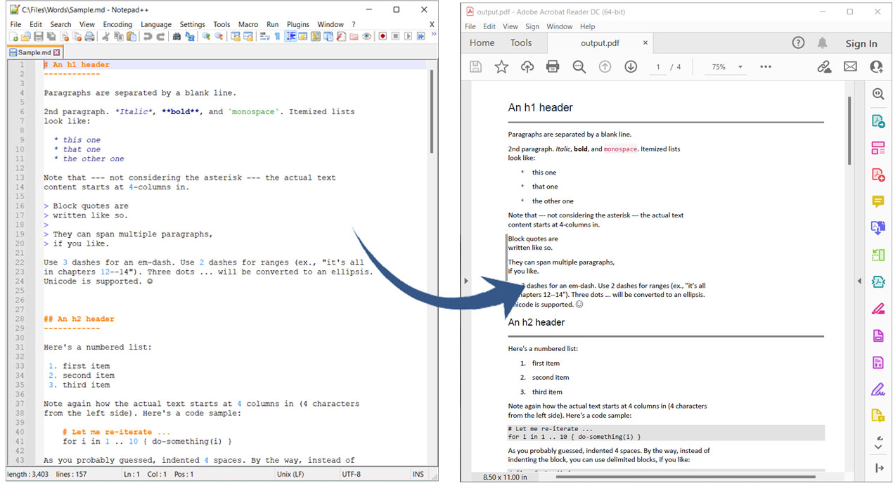The image size is (894, 488).
Task: Click the Zoom In icon in Notepad++
Action: [x=206, y=36]
